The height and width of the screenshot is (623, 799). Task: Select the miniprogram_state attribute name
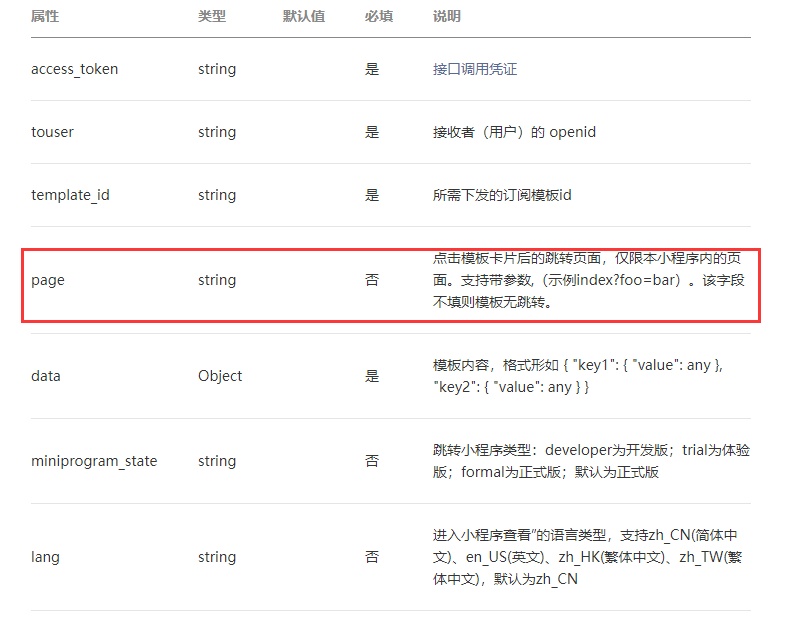pos(94,461)
